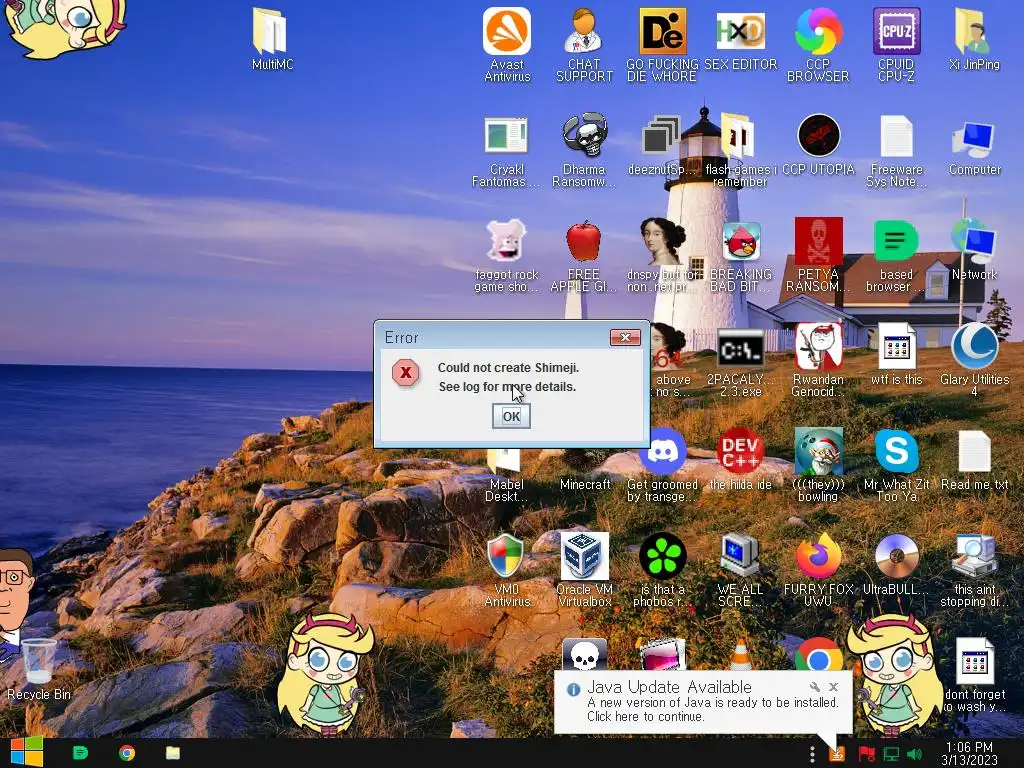Open the CHAT SUPPORT desktop icon
This screenshot has height=768, width=1024.
tap(584, 44)
